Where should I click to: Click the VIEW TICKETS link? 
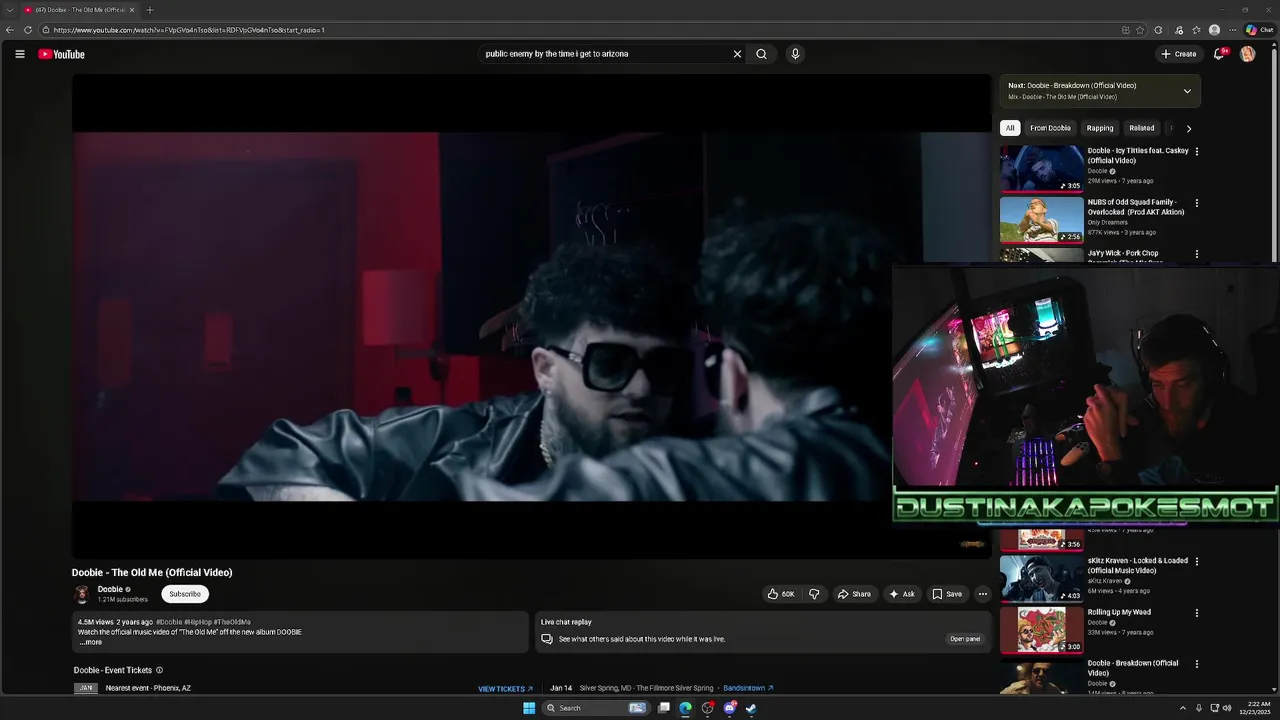point(505,689)
